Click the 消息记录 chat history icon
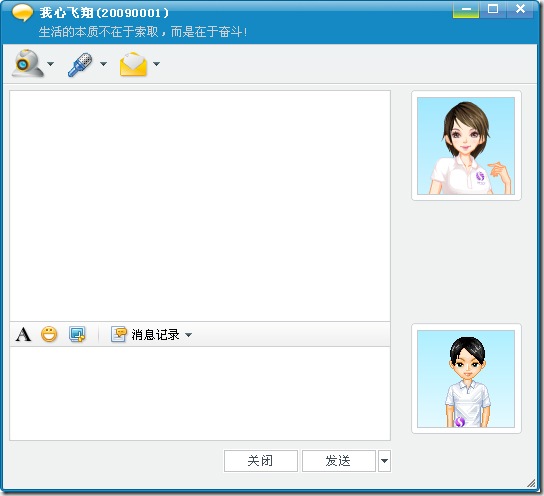Viewport: 544px width, 496px height. pos(119,334)
